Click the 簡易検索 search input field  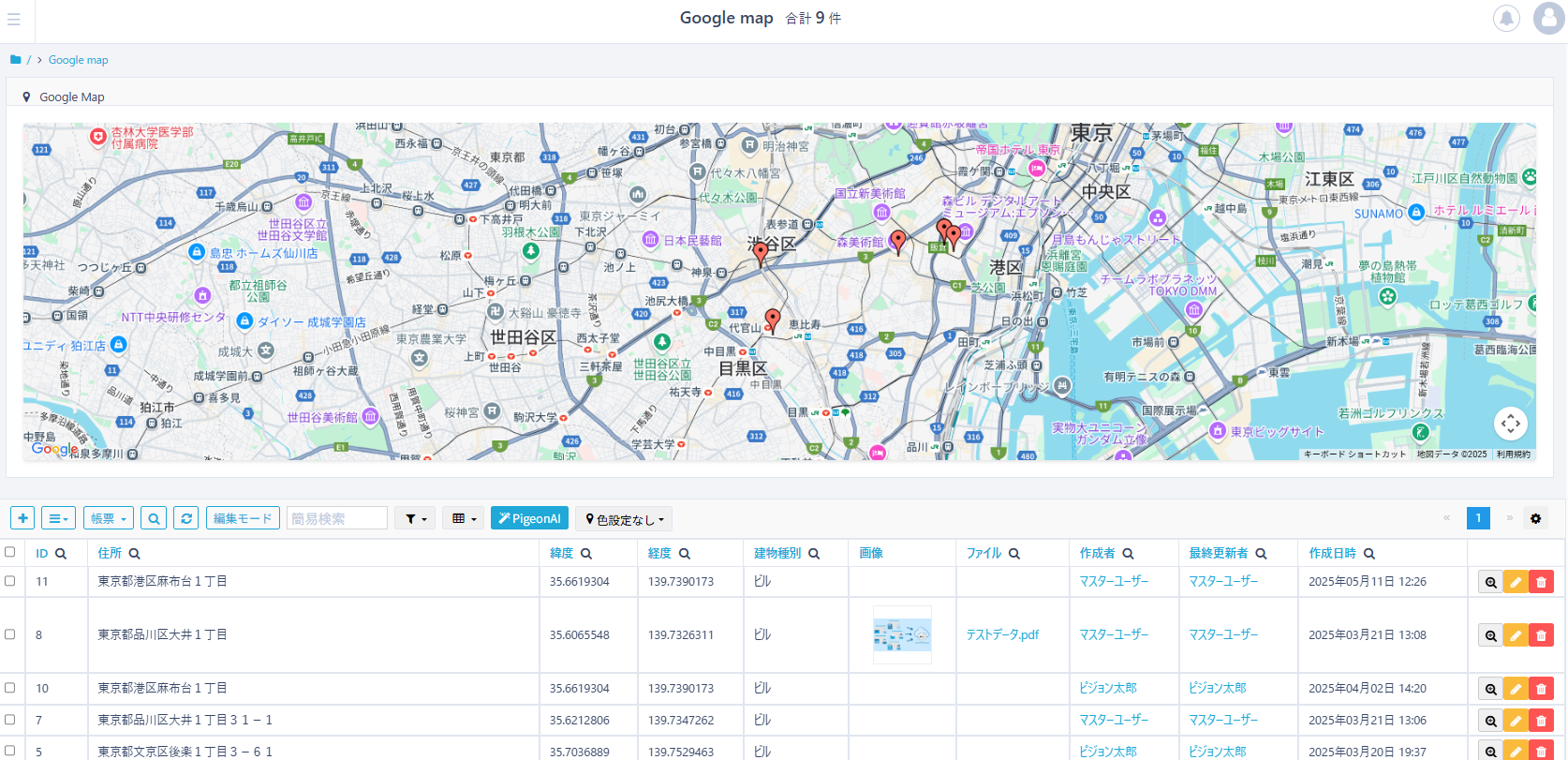pyautogui.click(x=336, y=518)
